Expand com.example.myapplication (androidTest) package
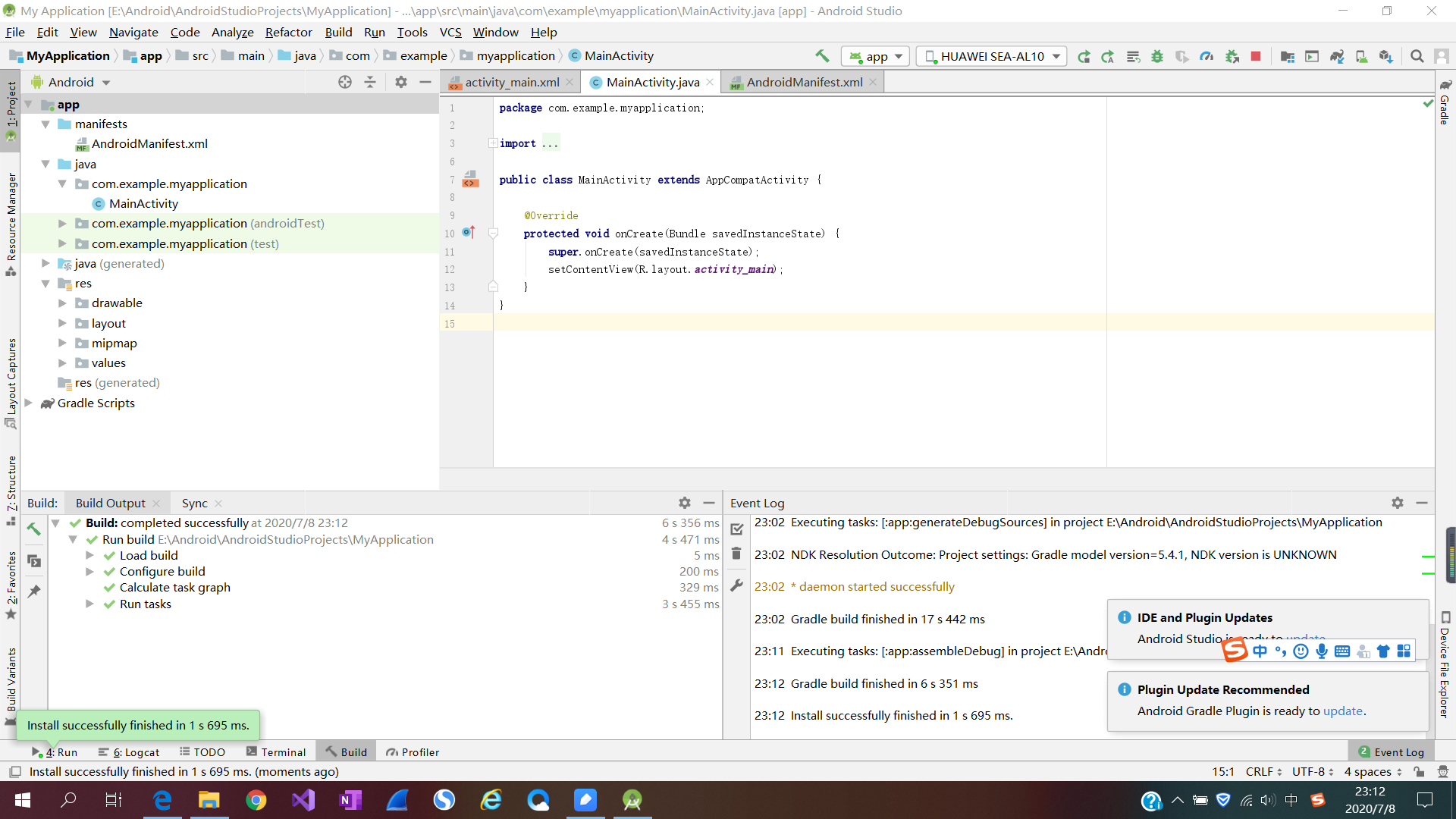Viewport: 1456px width, 819px height. point(62,223)
